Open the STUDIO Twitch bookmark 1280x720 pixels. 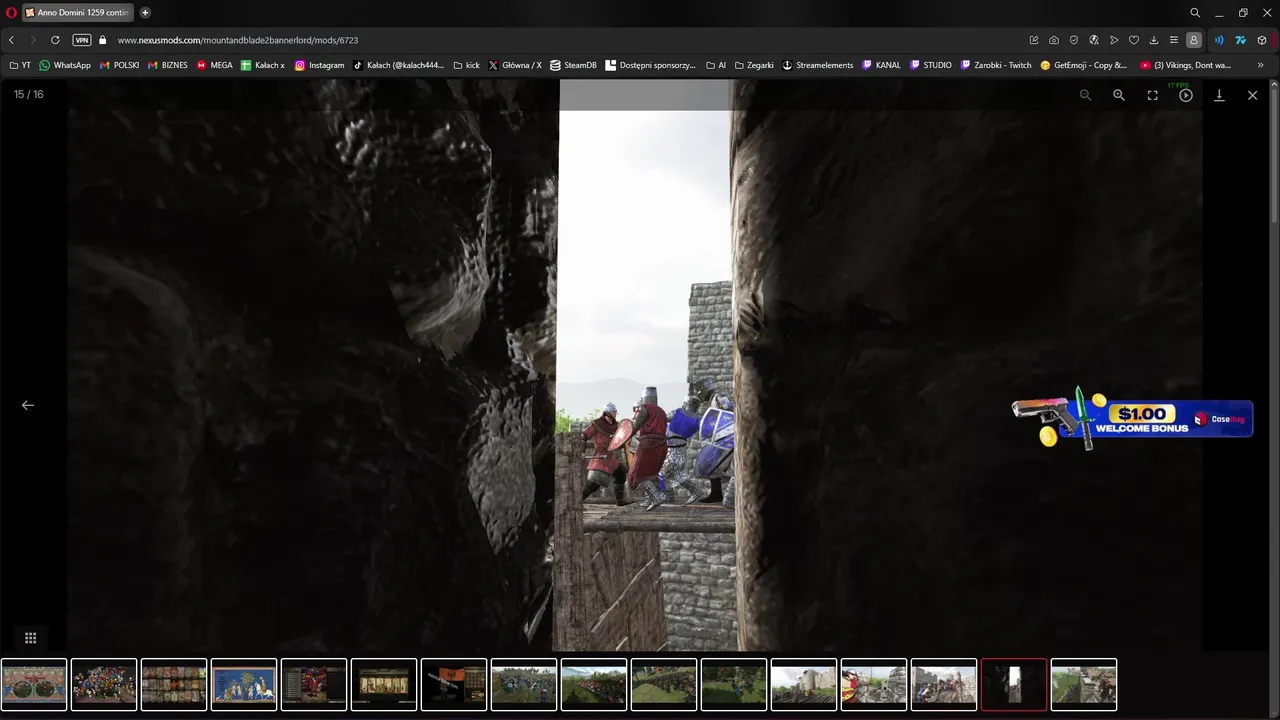(931, 65)
